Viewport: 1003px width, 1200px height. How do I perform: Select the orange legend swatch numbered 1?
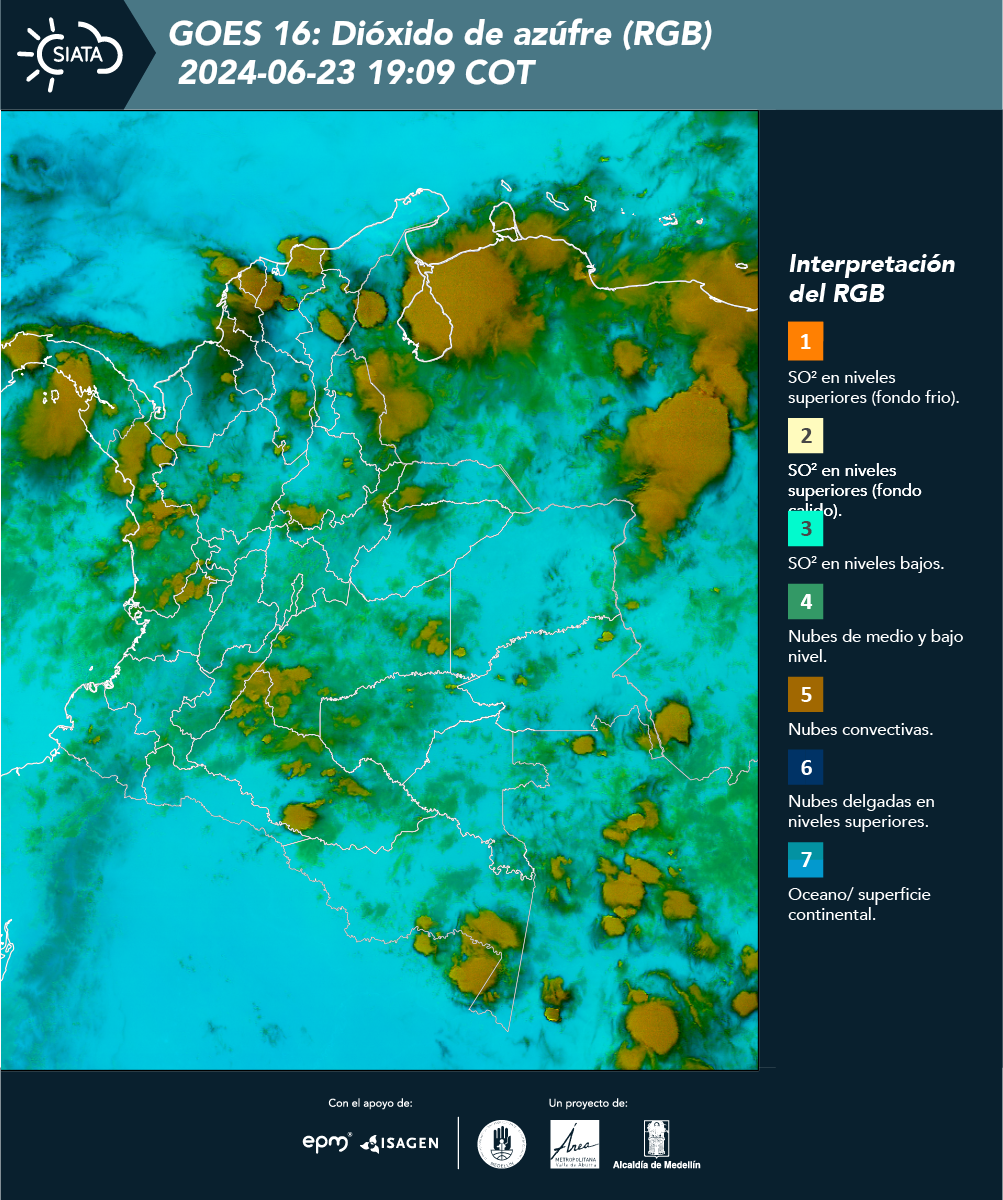tap(805, 341)
